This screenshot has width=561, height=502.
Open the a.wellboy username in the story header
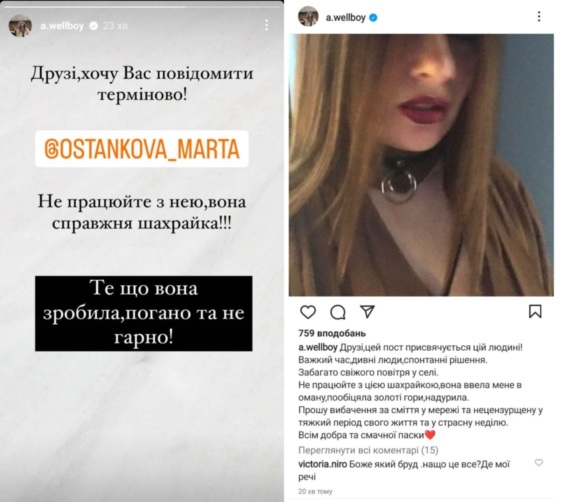[62, 26]
